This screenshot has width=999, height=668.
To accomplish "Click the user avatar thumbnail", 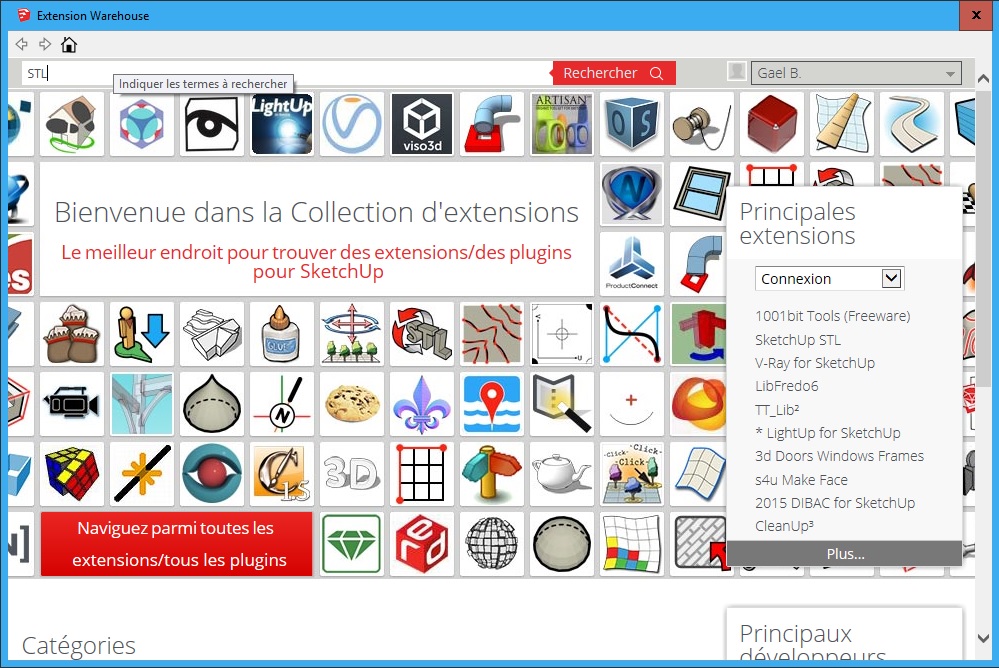I will (737, 71).
